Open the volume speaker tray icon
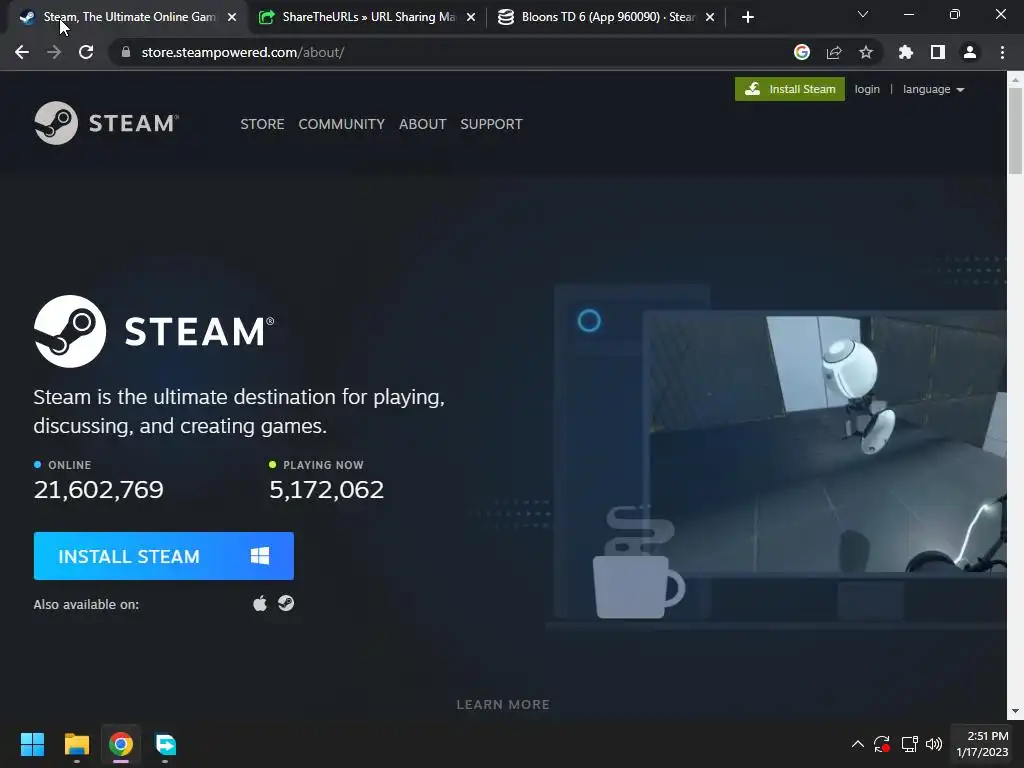Viewport: 1024px width, 768px height. pos(934,744)
